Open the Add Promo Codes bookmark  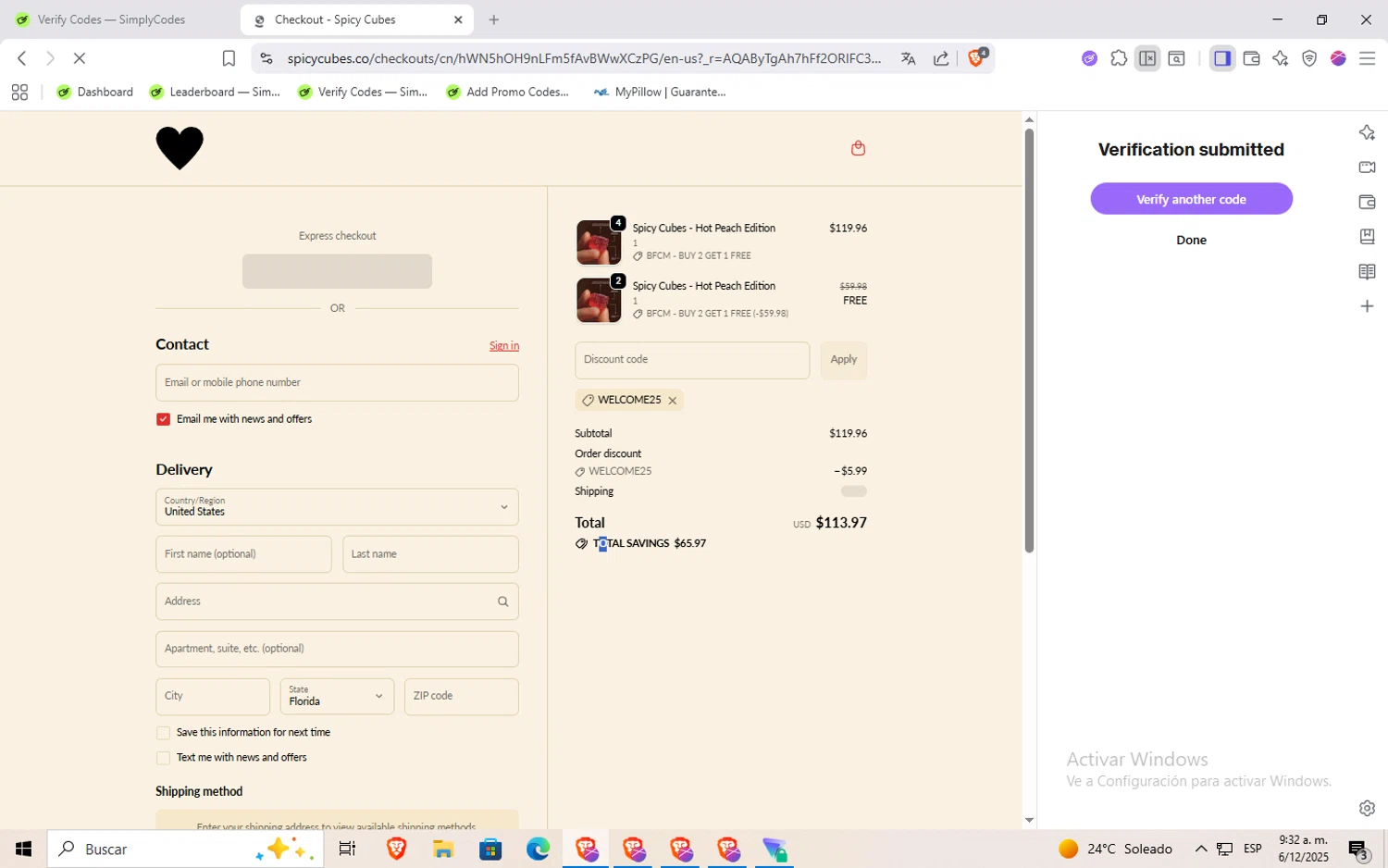pyautogui.click(x=508, y=92)
